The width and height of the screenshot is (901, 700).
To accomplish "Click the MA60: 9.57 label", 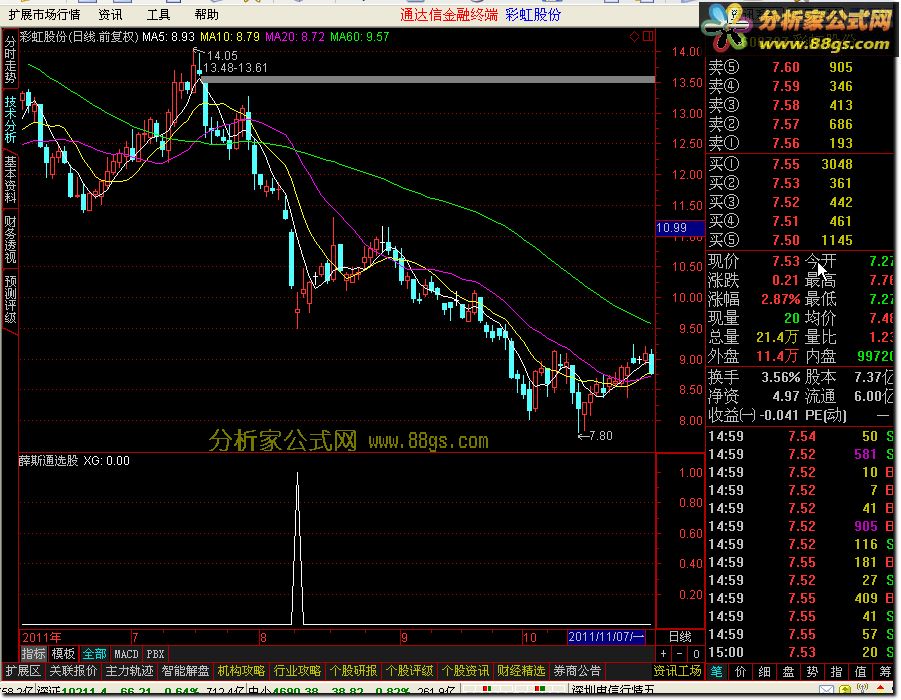I will [x=360, y=37].
